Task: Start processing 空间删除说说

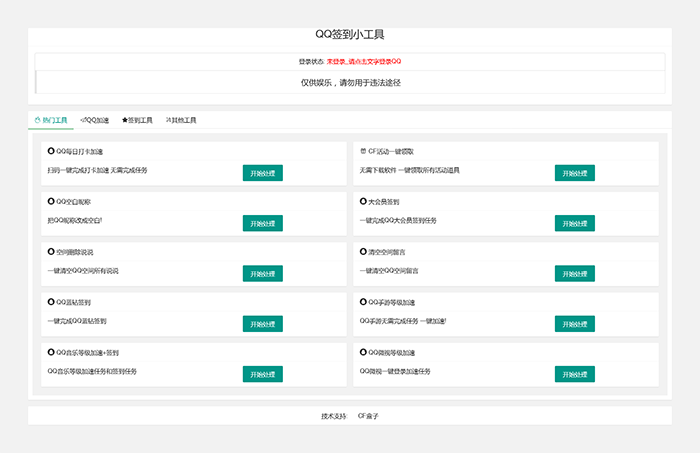Action: coord(262,274)
